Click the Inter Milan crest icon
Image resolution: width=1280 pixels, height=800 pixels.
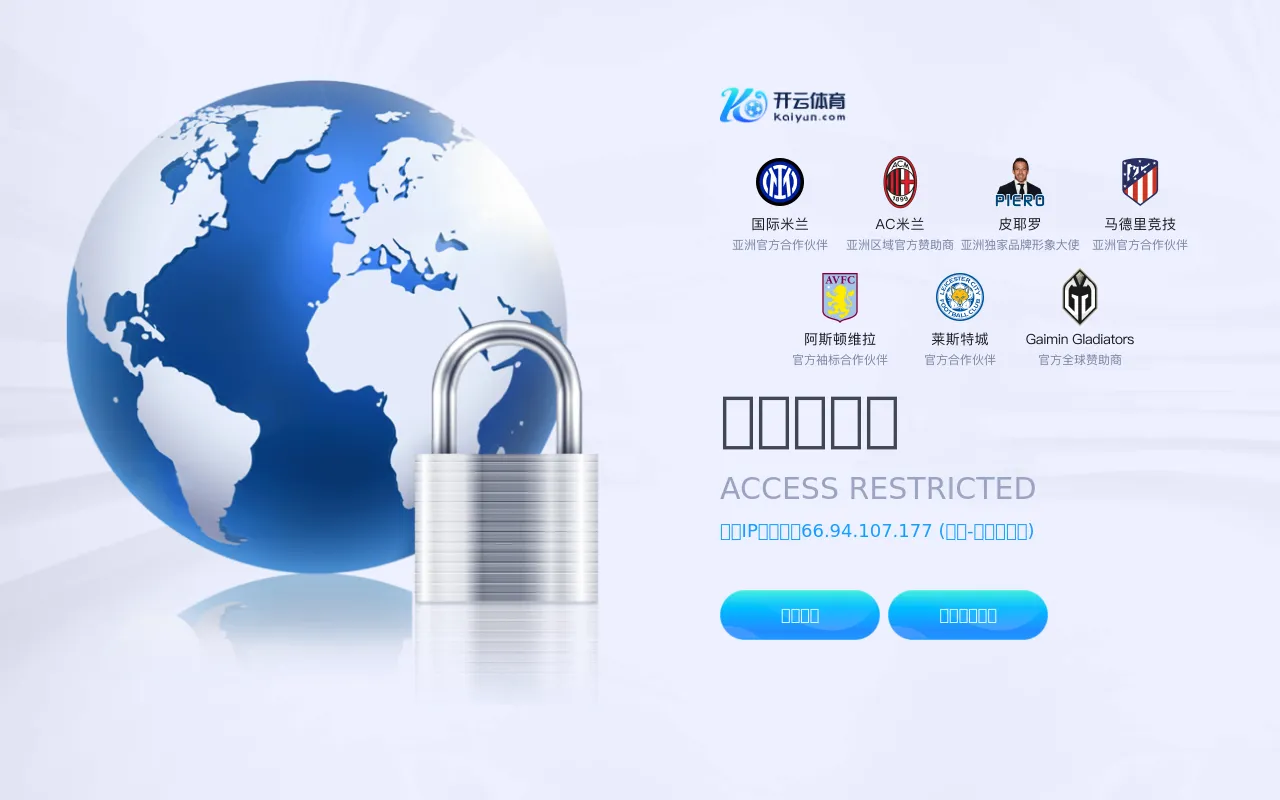point(780,182)
